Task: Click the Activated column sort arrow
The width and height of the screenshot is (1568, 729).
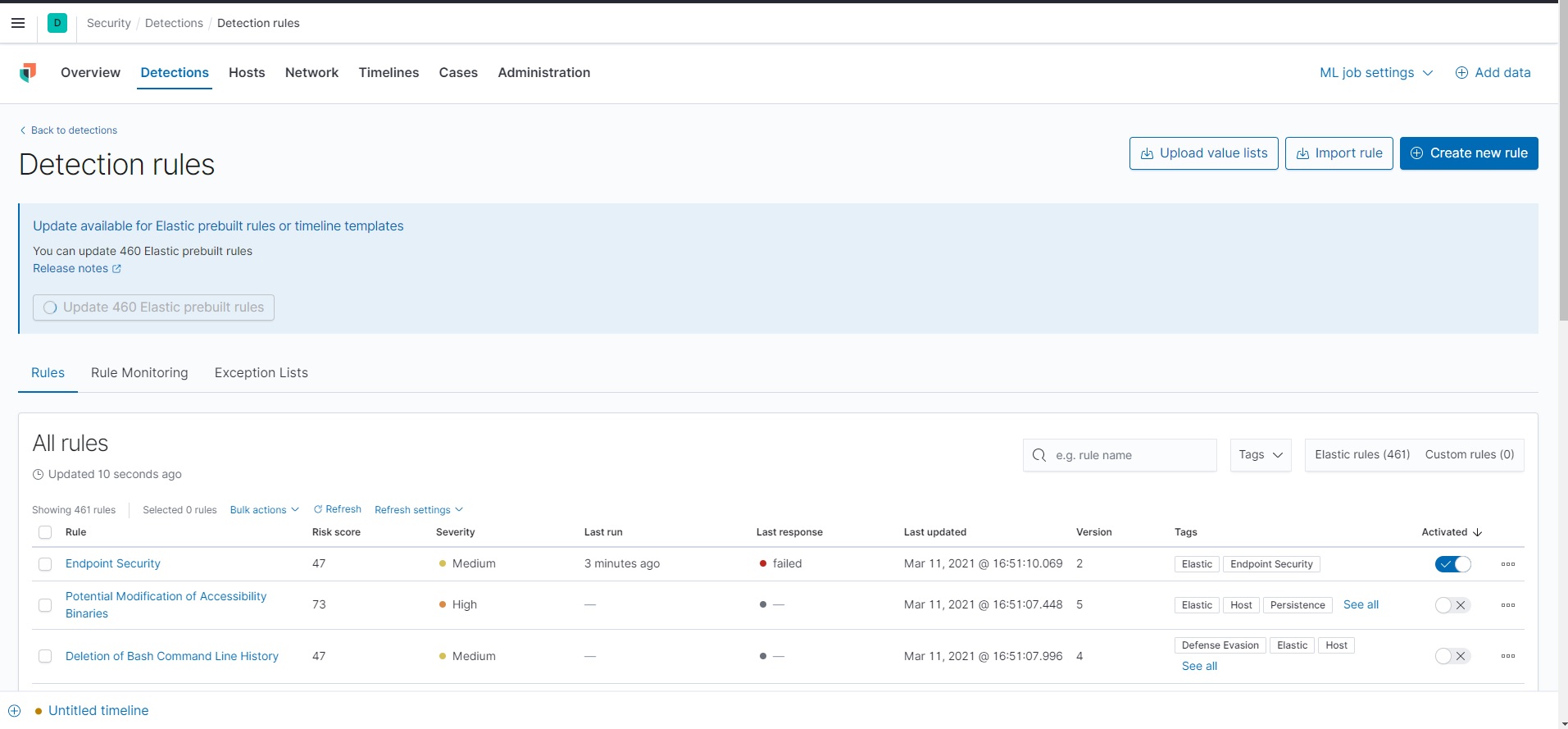Action: click(1478, 532)
